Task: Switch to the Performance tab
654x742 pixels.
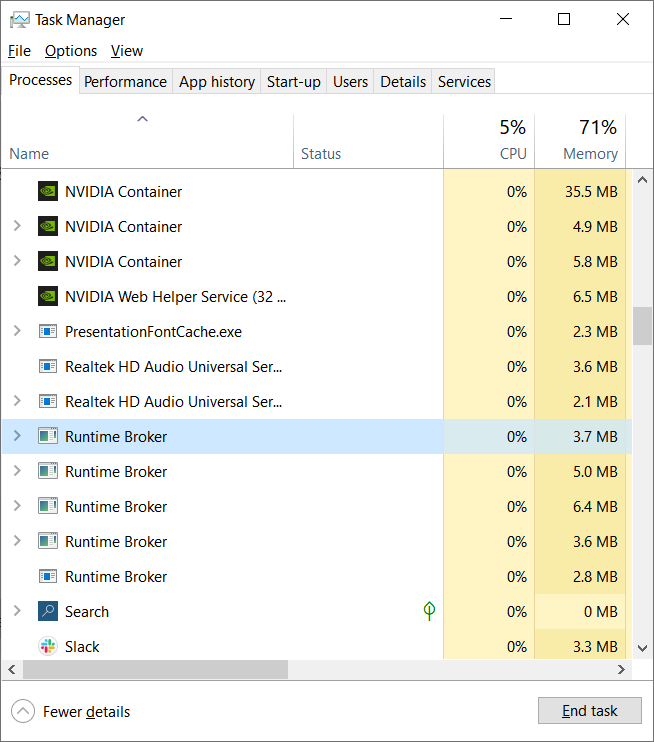Action: tap(125, 82)
